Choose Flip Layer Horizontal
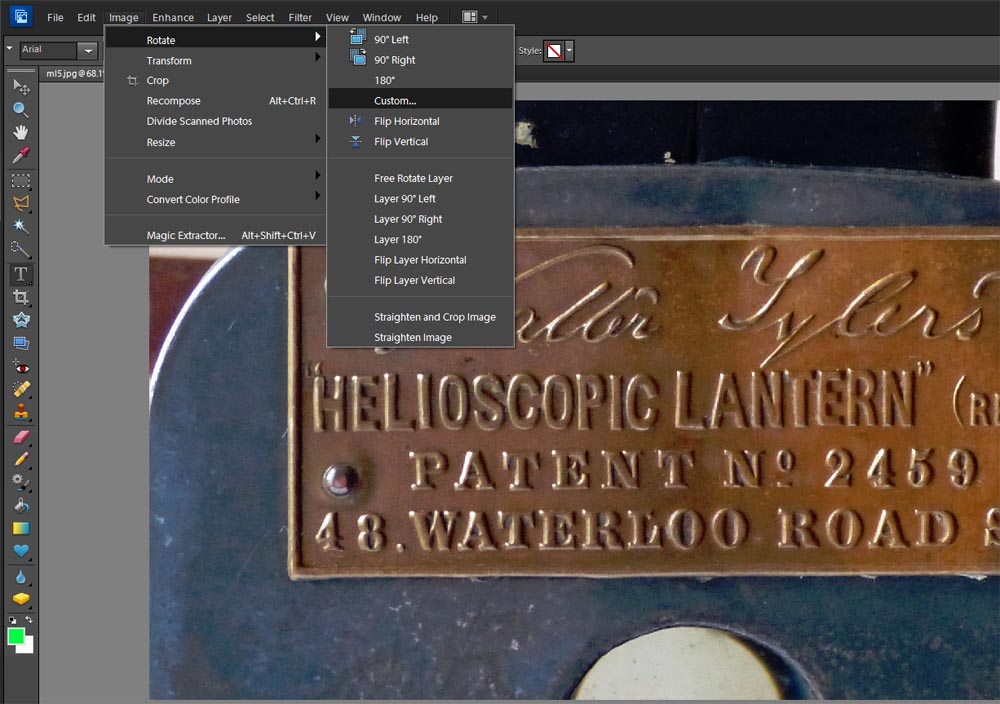The image size is (1000, 704). [x=420, y=260]
